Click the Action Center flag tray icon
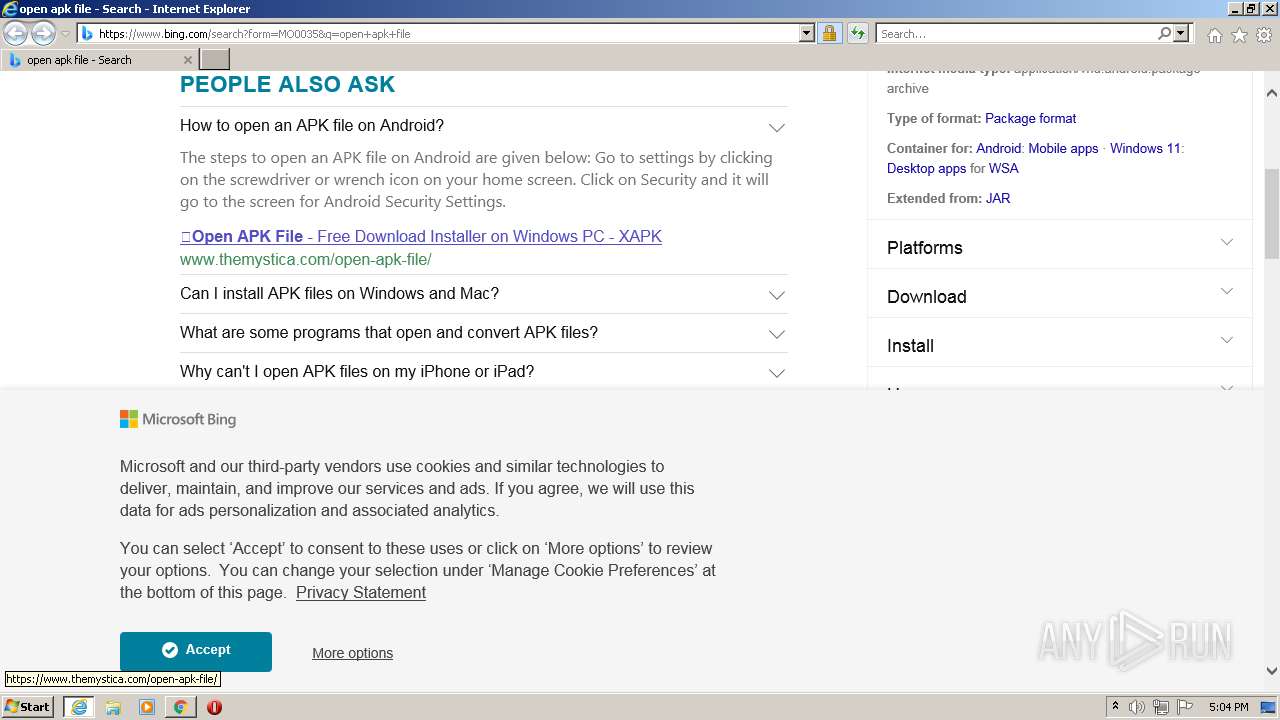This screenshot has width=1280, height=720. (x=1185, y=707)
